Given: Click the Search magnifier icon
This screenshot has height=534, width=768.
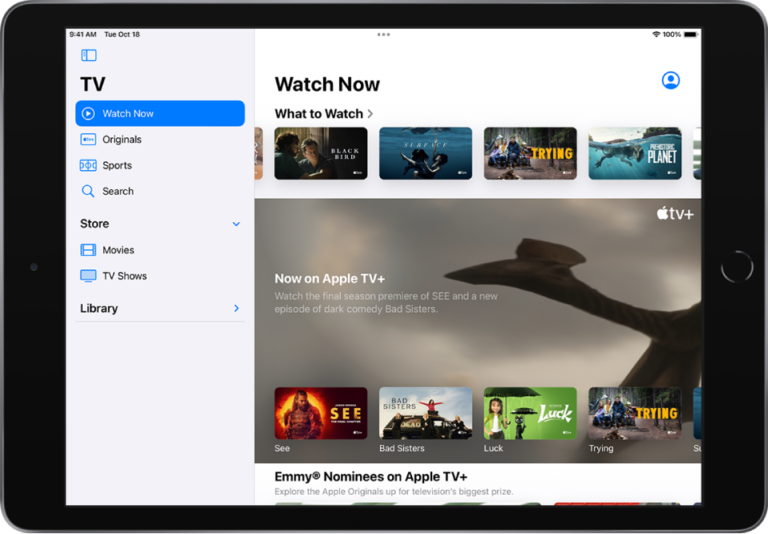Looking at the screenshot, I should 88,191.
